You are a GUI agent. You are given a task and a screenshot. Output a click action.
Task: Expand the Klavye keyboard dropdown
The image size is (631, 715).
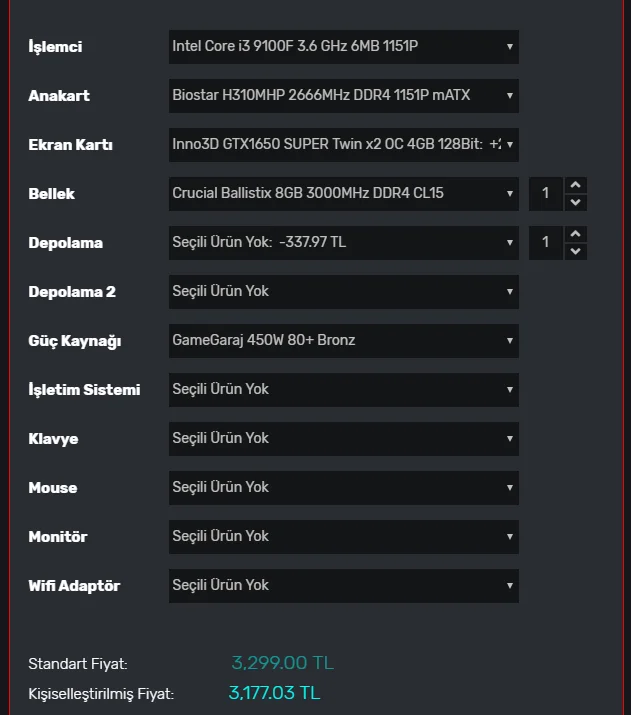pyautogui.click(x=343, y=438)
